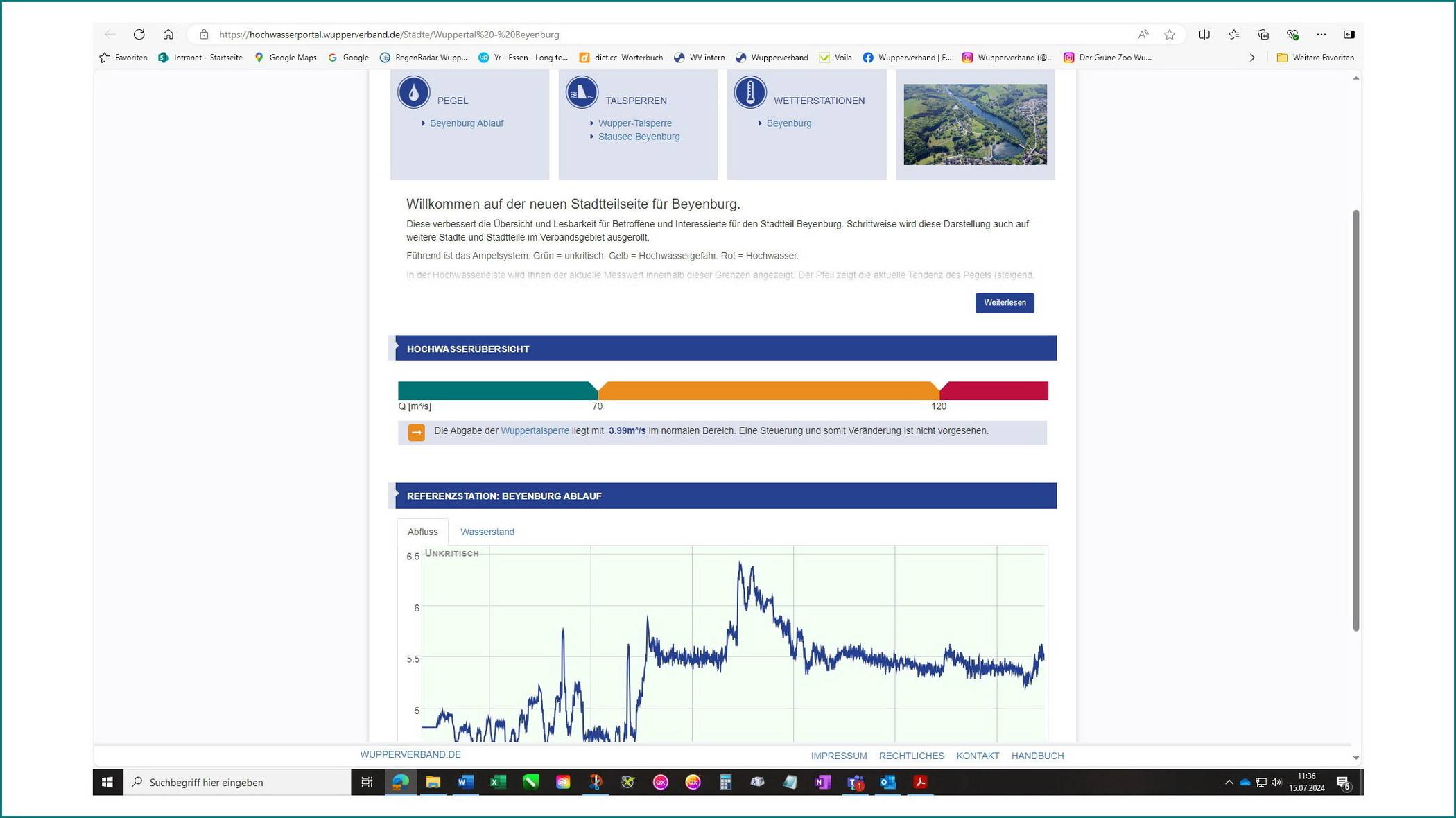1456x818 pixels.
Task: Select the Abfluss tab
Action: point(422,532)
